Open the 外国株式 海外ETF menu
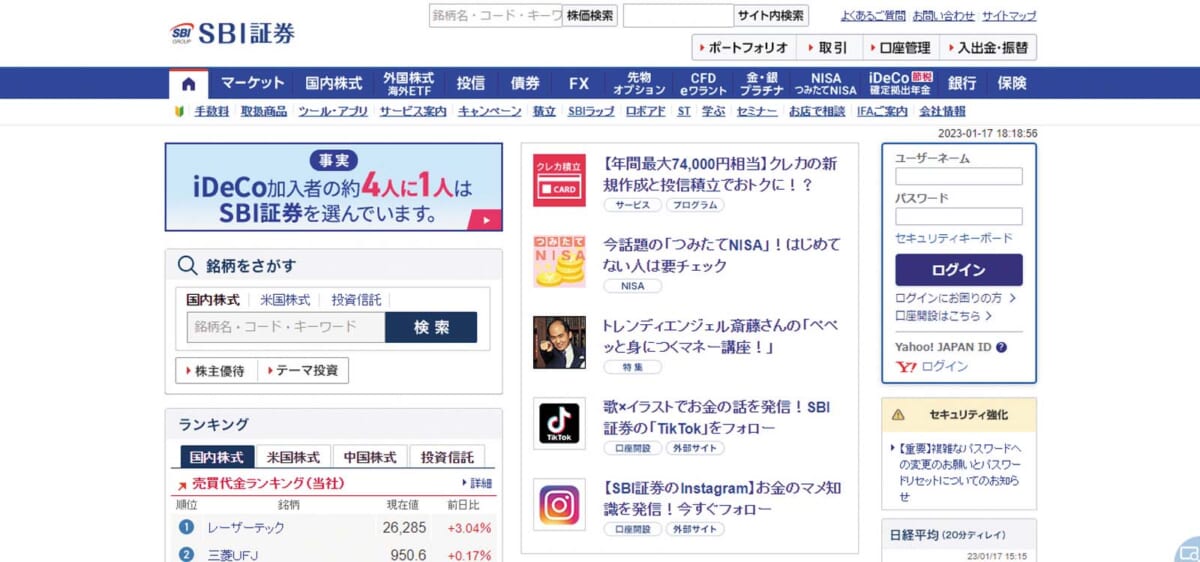 408,83
